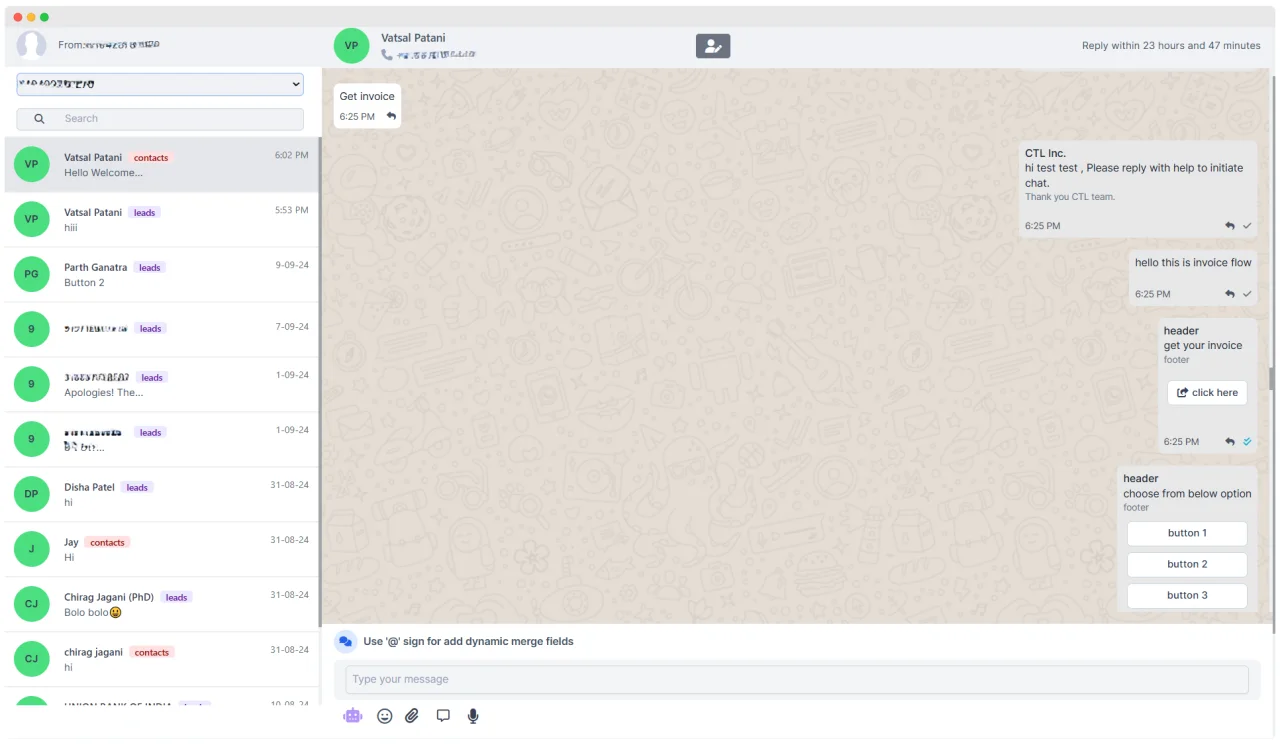Click reply arrow on invoice flow message
1280x745 pixels.
[1230, 294]
